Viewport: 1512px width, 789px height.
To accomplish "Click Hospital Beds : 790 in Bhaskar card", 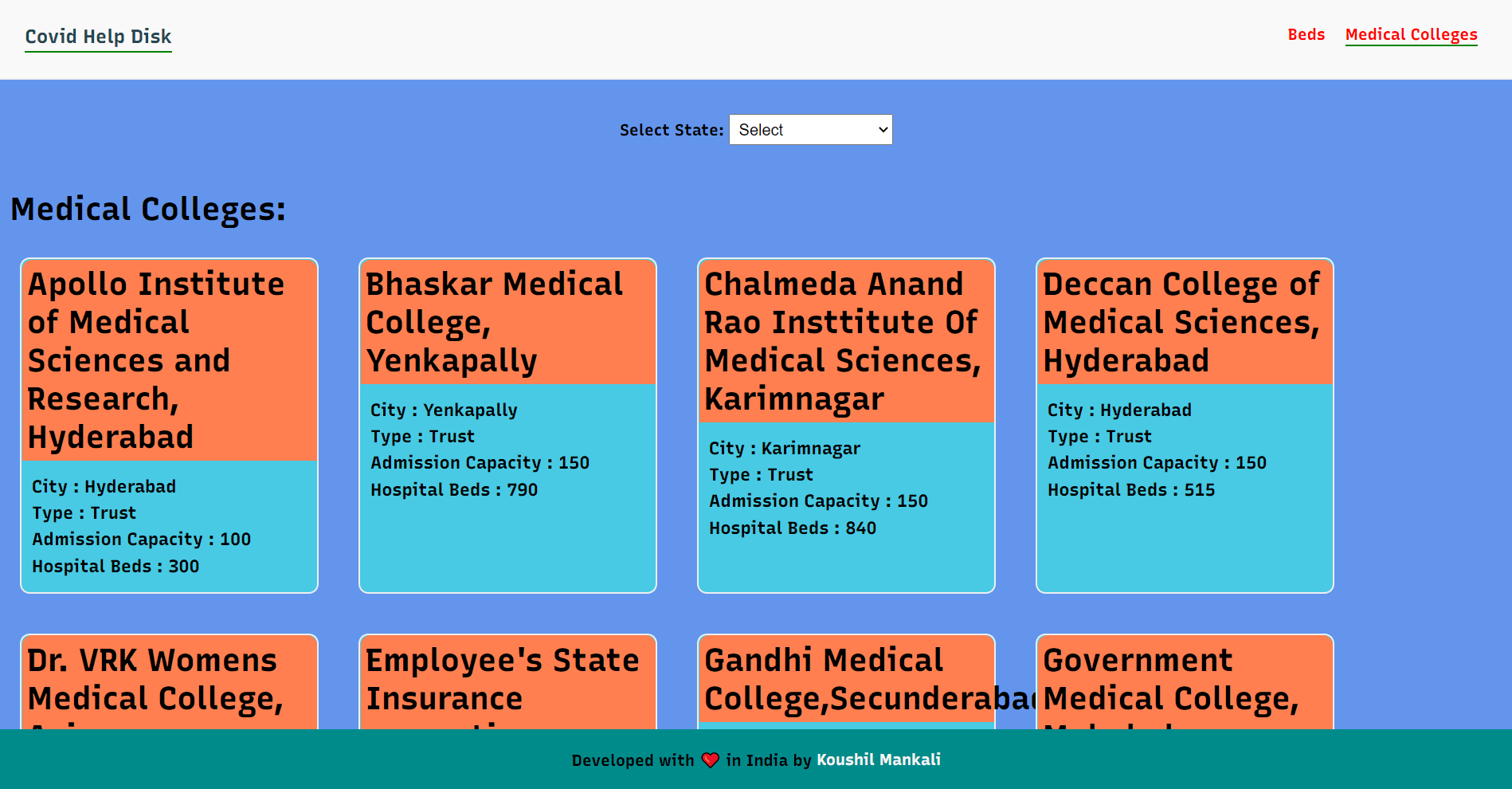I will (454, 490).
